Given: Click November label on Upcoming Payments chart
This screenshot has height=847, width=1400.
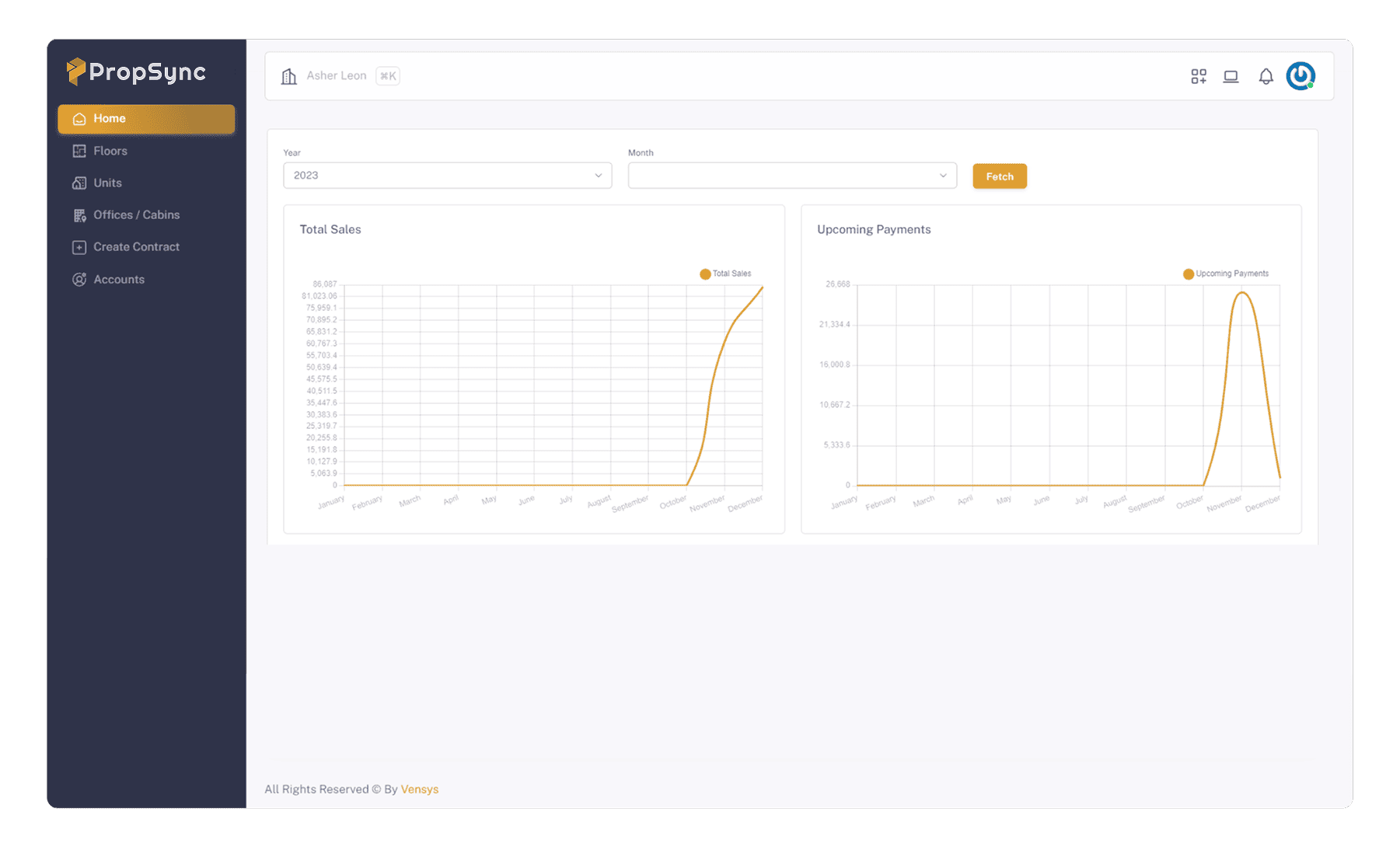Looking at the screenshot, I should coord(1224,504).
